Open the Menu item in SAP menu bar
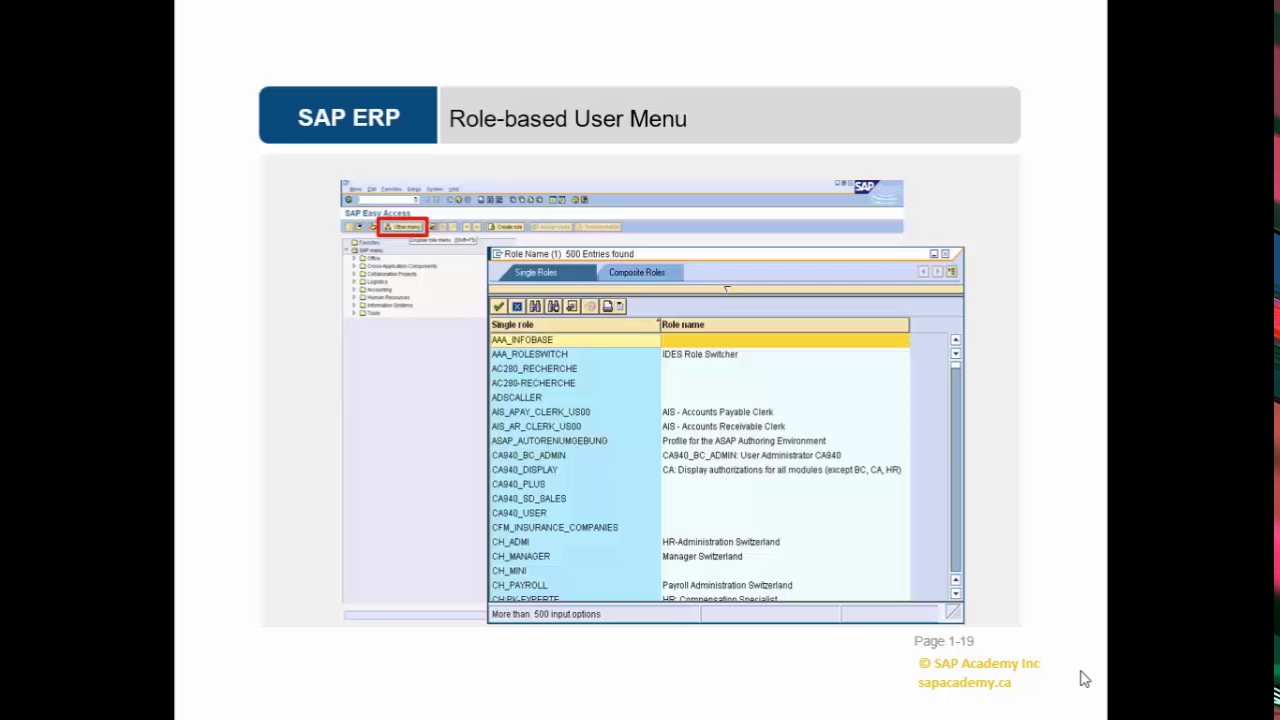 coord(356,189)
